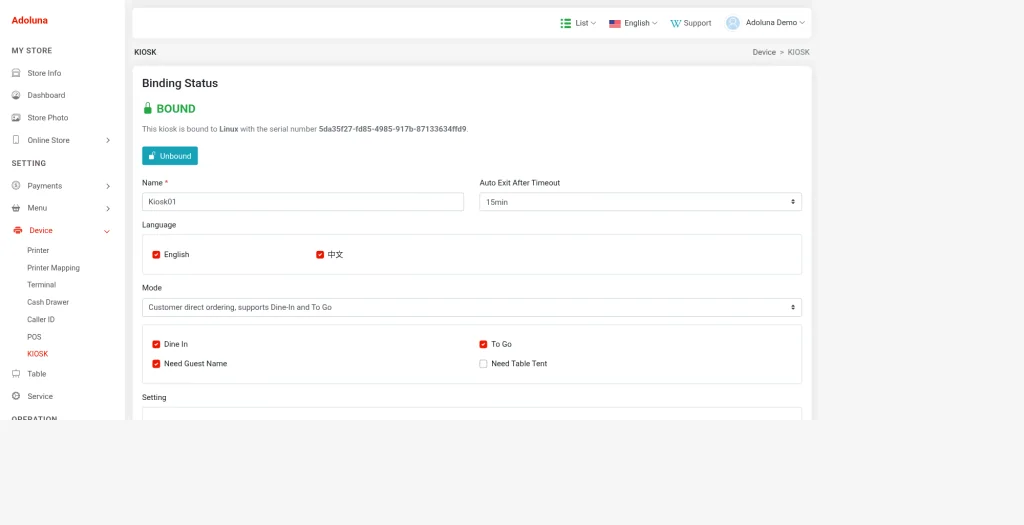Open Caller ID in sidebar
This screenshot has width=1024, height=525.
coord(41,319)
